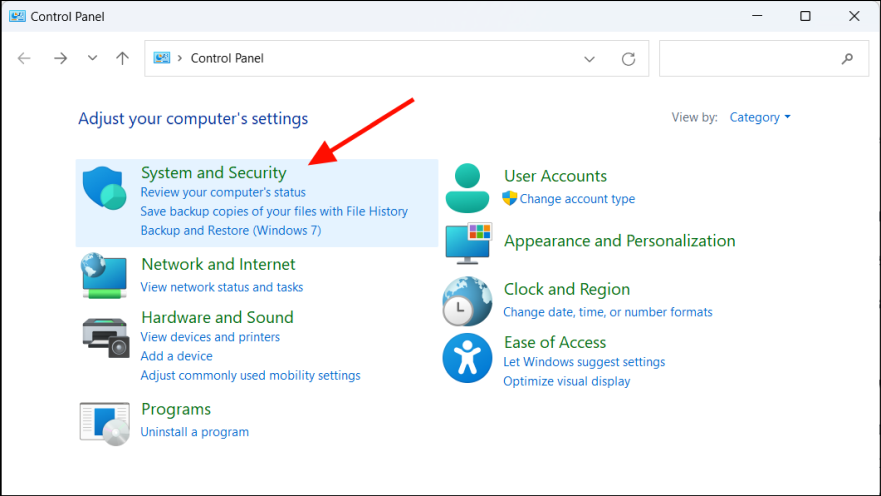Click the User Accounts person icon
881x496 pixels.
(467, 187)
